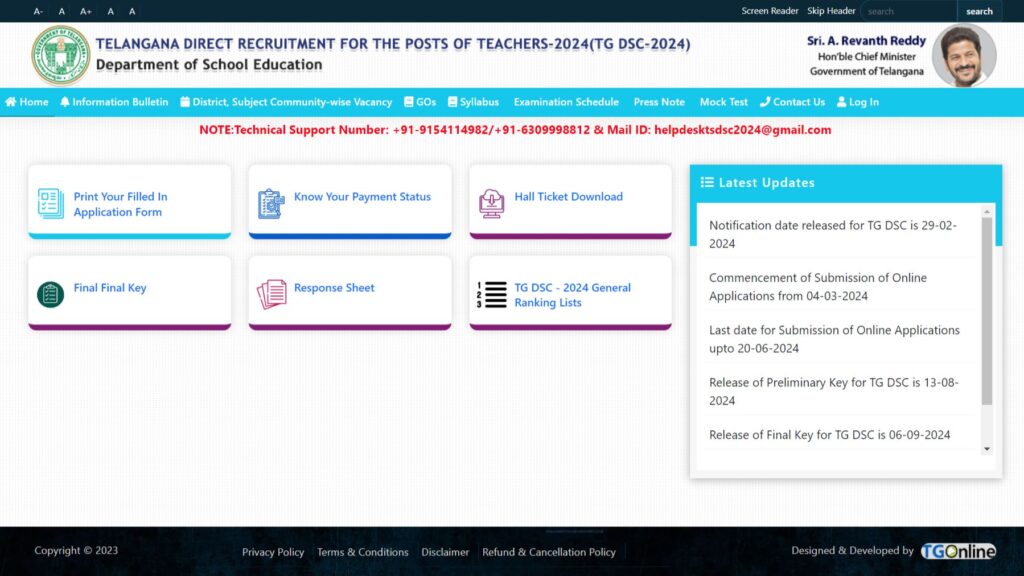
Task: Open the Terms & Conditions footer link
Action: click(362, 552)
